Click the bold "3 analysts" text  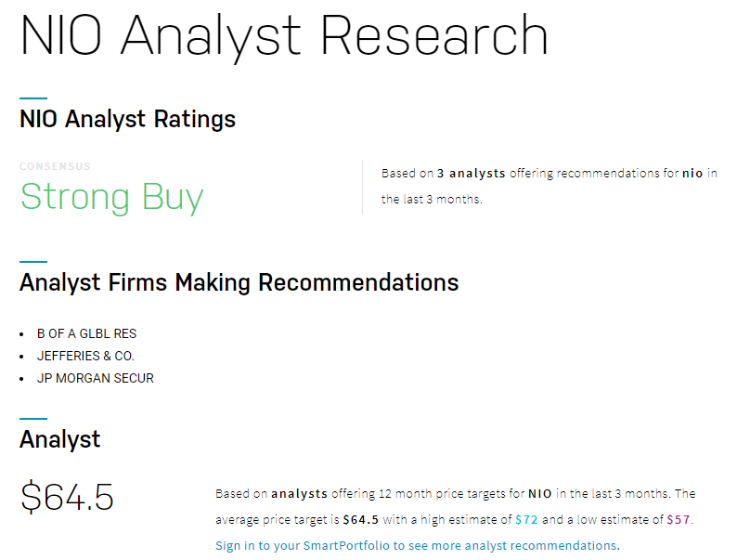tap(471, 173)
